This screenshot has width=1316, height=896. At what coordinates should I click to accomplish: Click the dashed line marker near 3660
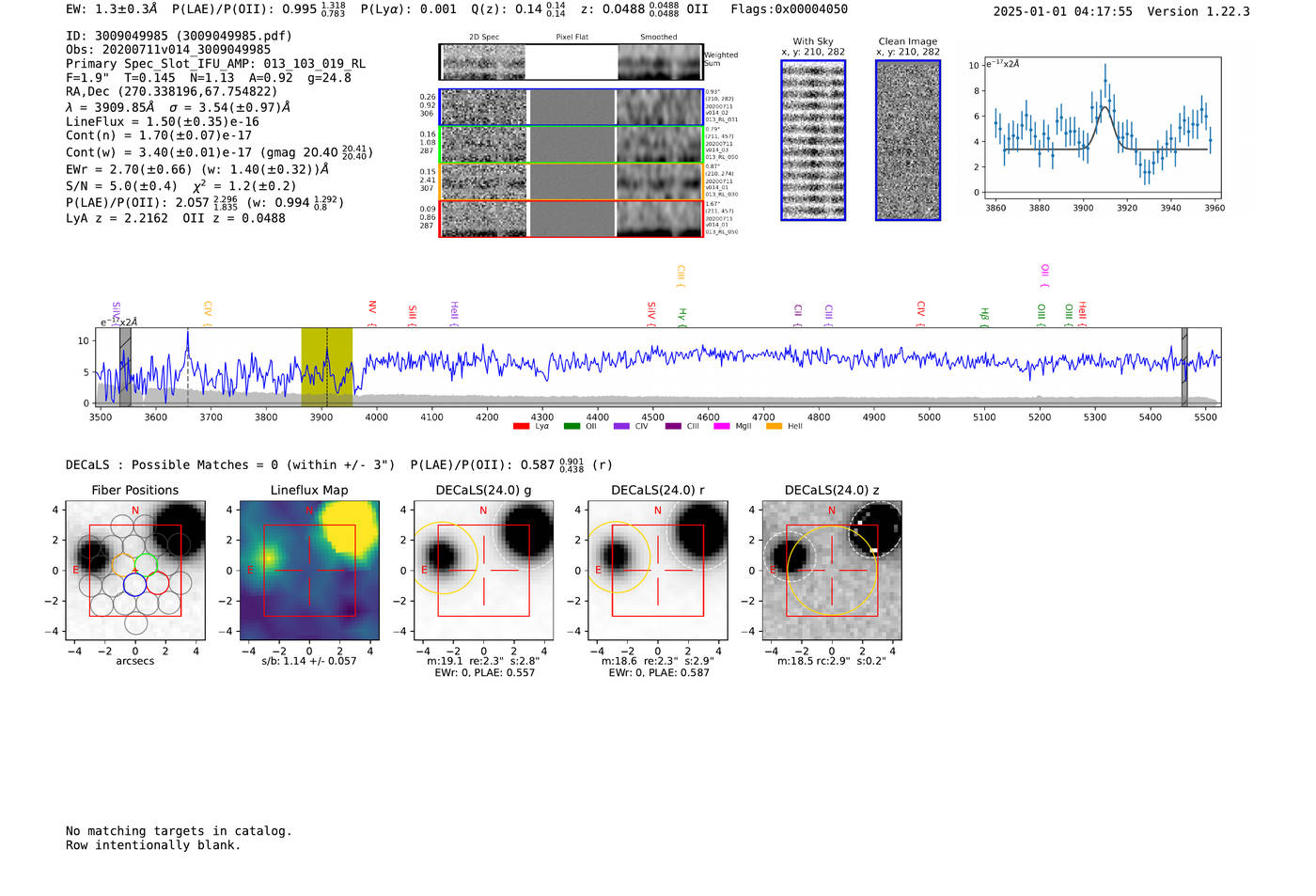[188, 368]
